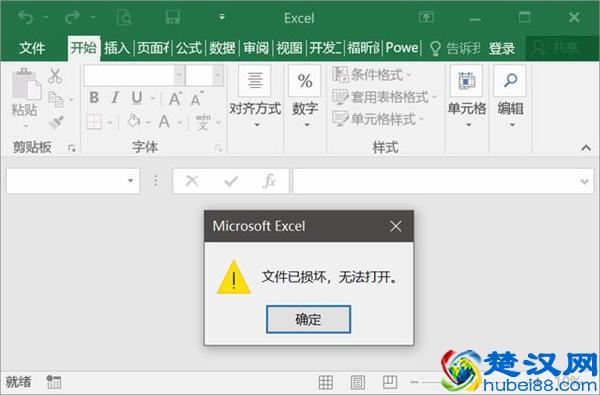Open 条件格式 conditional formatting menu
The width and height of the screenshot is (600, 395).
[x=371, y=75]
